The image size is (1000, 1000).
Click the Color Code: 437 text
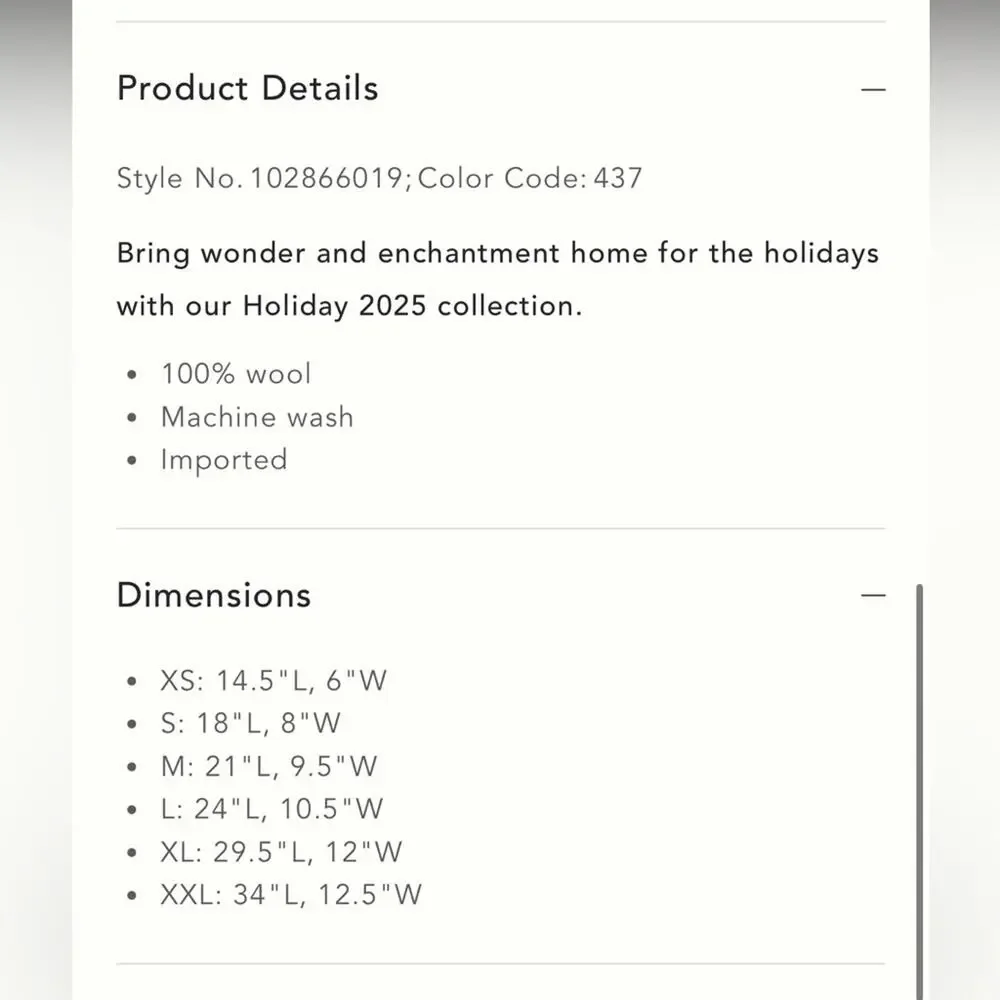coord(529,179)
